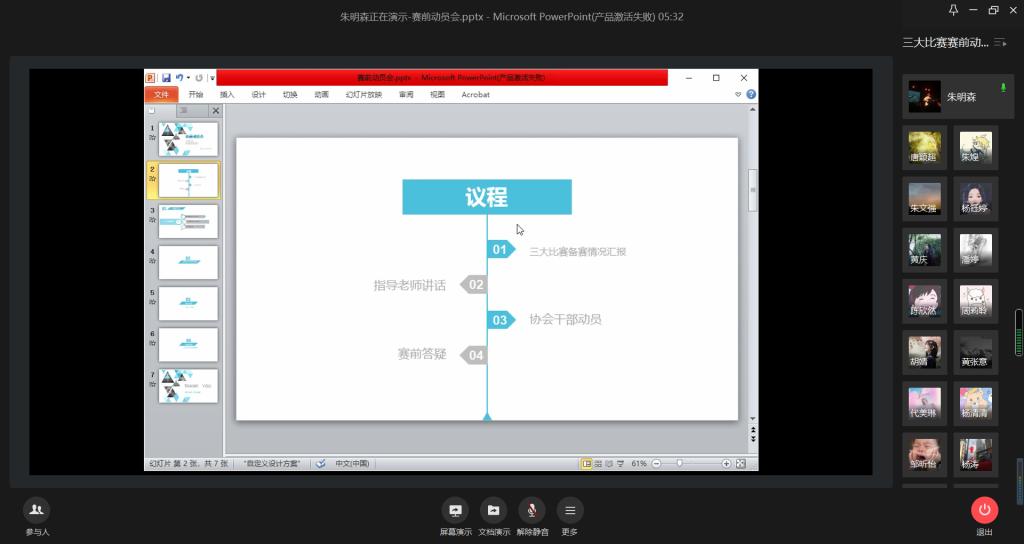Click fit slide to window icon
The width and height of the screenshot is (1024, 544).
tap(741, 464)
